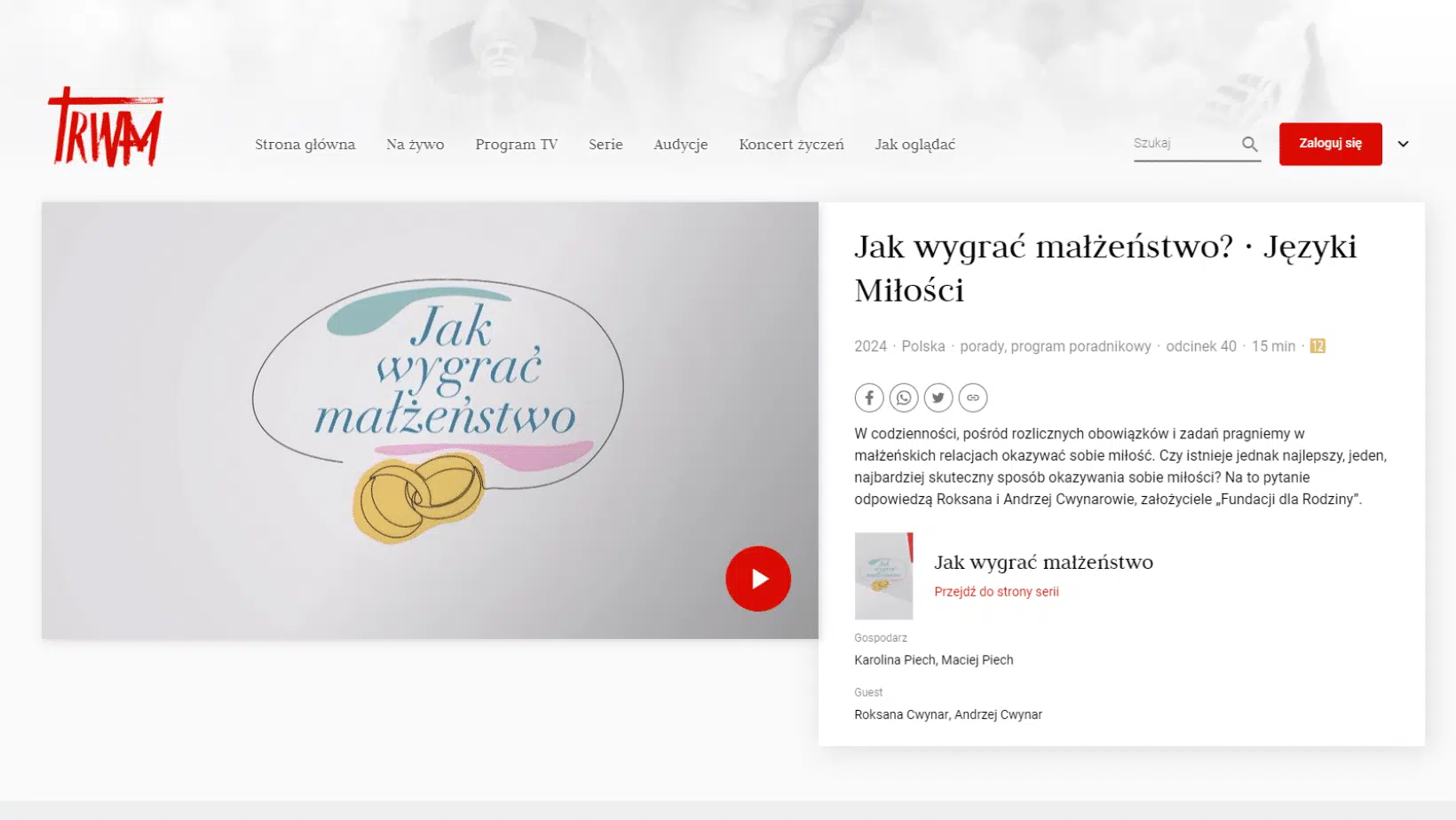Click the search magnifier icon
The width and height of the screenshot is (1456, 820).
coord(1250,144)
